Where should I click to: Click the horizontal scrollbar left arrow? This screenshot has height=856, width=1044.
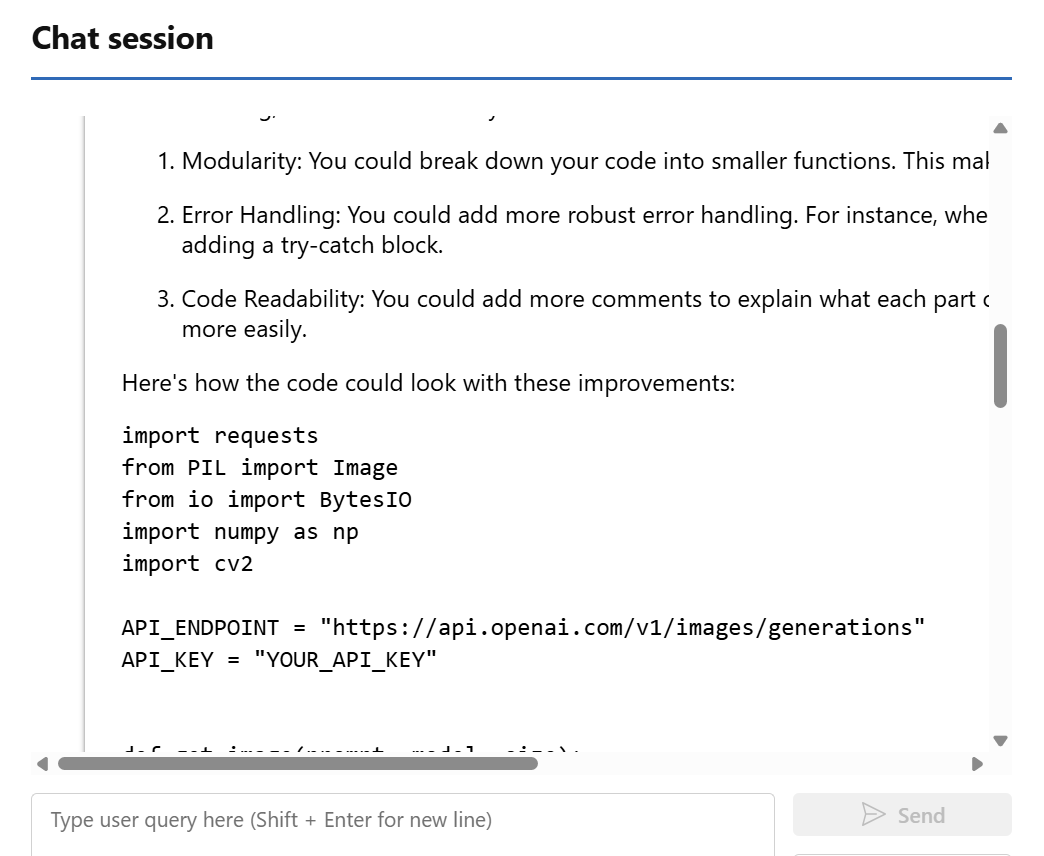point(41,764)
